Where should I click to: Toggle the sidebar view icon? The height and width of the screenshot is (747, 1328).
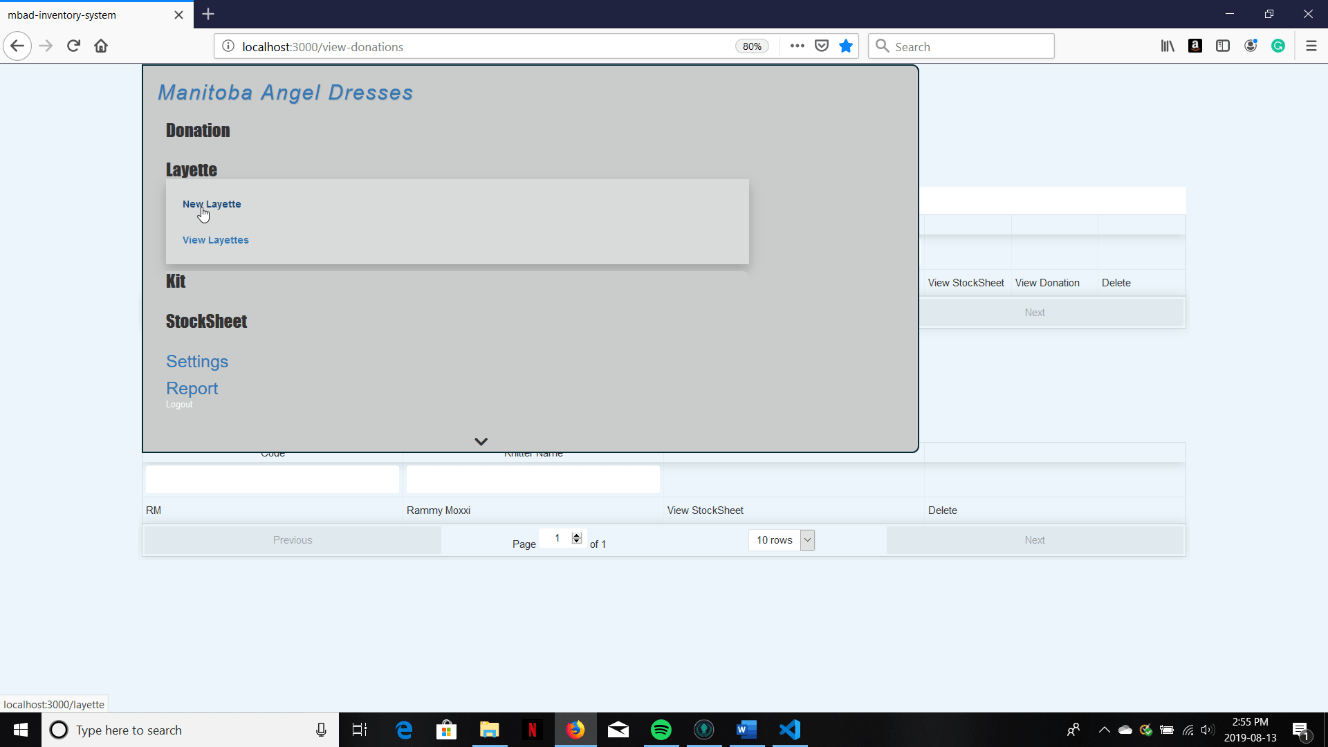coord(1222,46)
